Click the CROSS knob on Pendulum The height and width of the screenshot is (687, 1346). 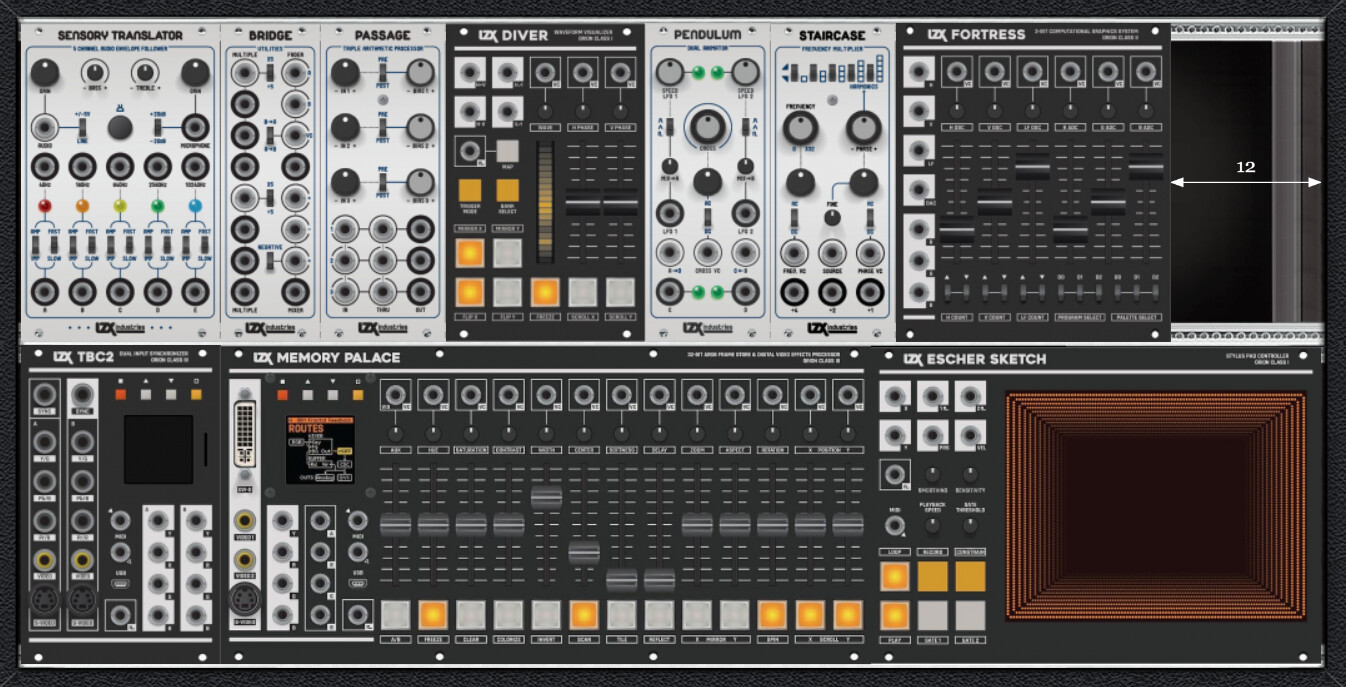coord(707,127)
